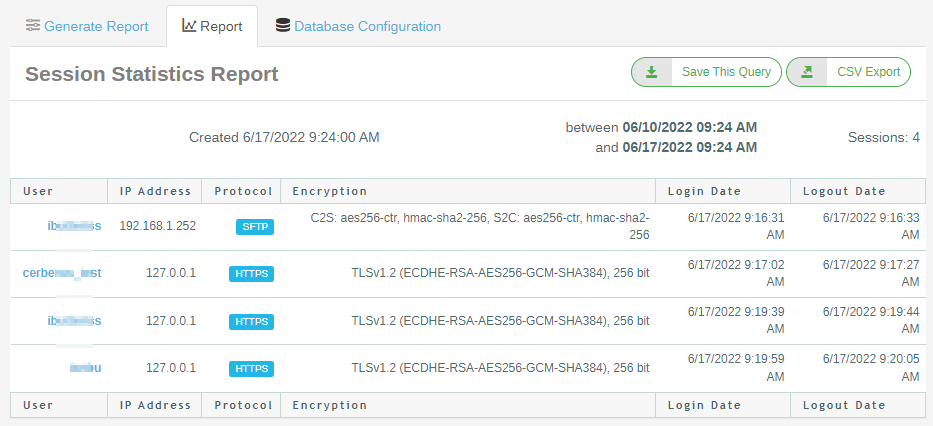Click the top 'Protocol' column header

click(x=243, y=191)
